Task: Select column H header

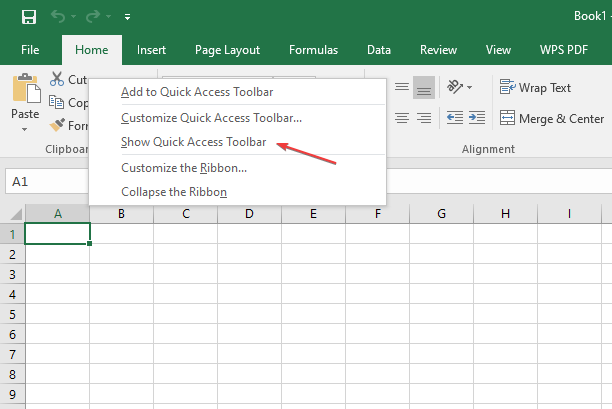Action: coord(505,214)
